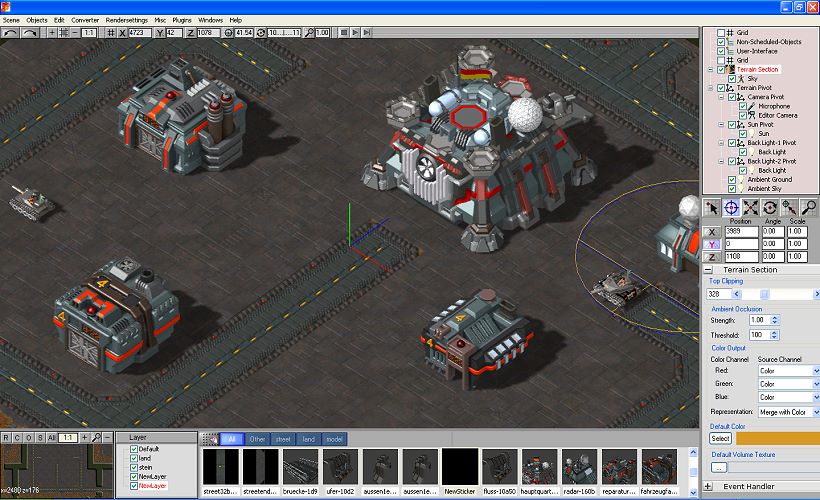Select the target-with-arrow pick tool

pyautogui.click(x=789, y=208)
